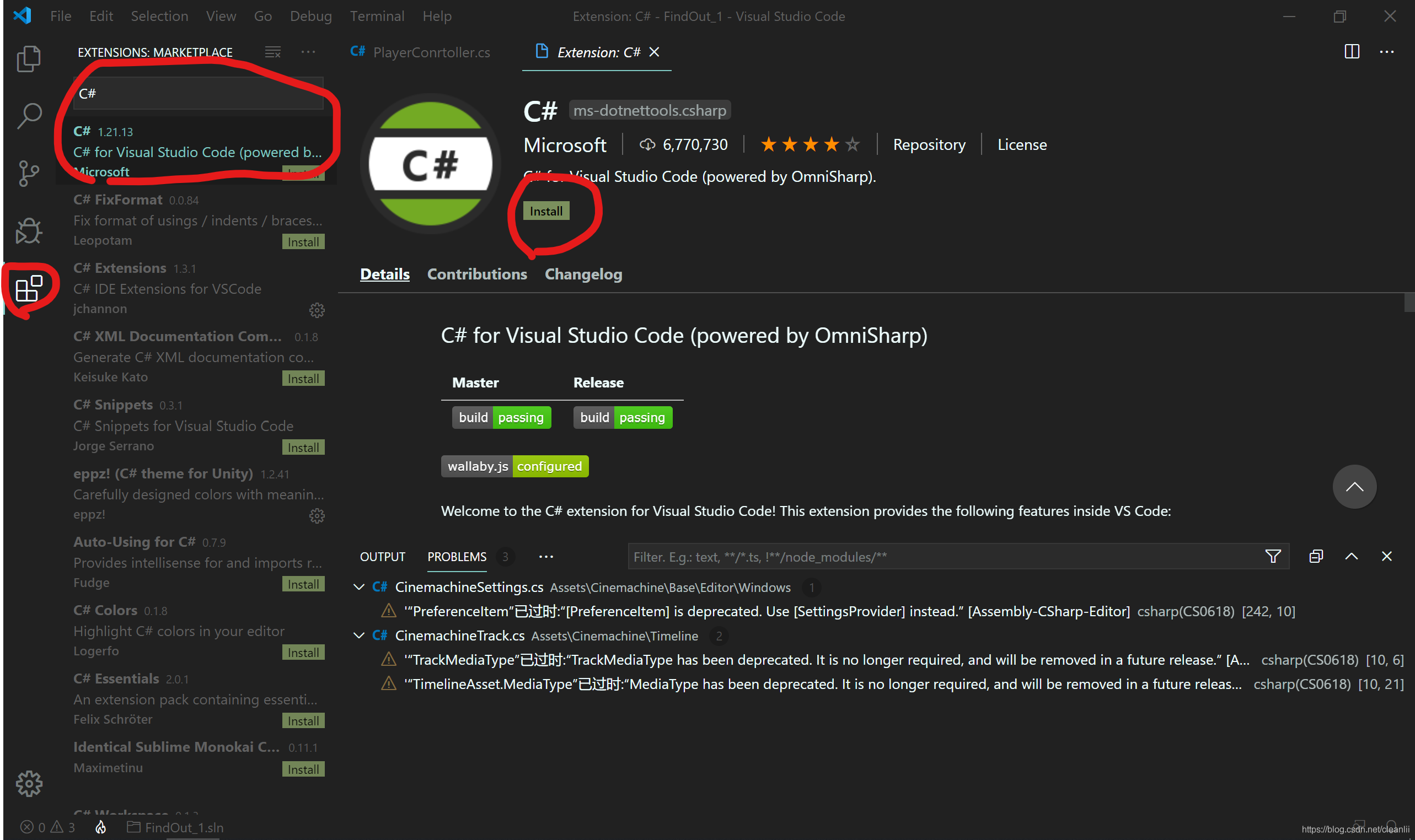Screen dimensions: 1415x840
Task: Split the editor to the right
Action: (x=1352, y=51)
